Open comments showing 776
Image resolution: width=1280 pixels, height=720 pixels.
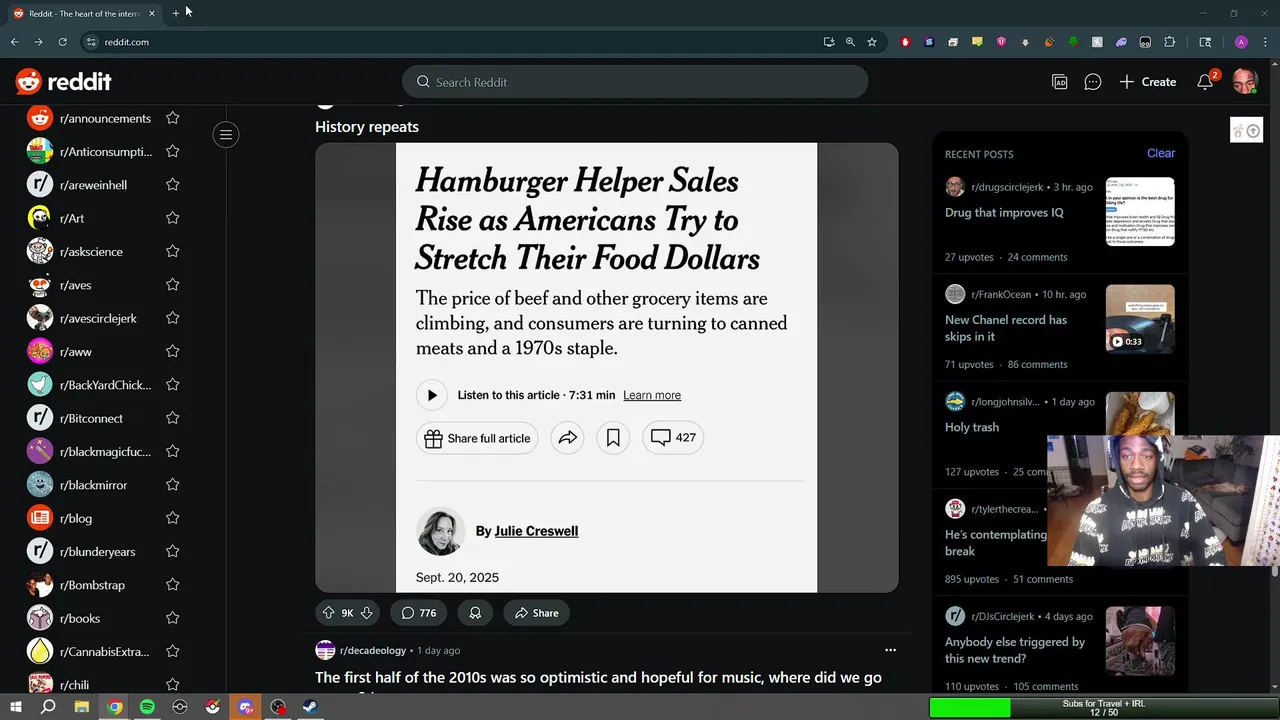(419, 613)
